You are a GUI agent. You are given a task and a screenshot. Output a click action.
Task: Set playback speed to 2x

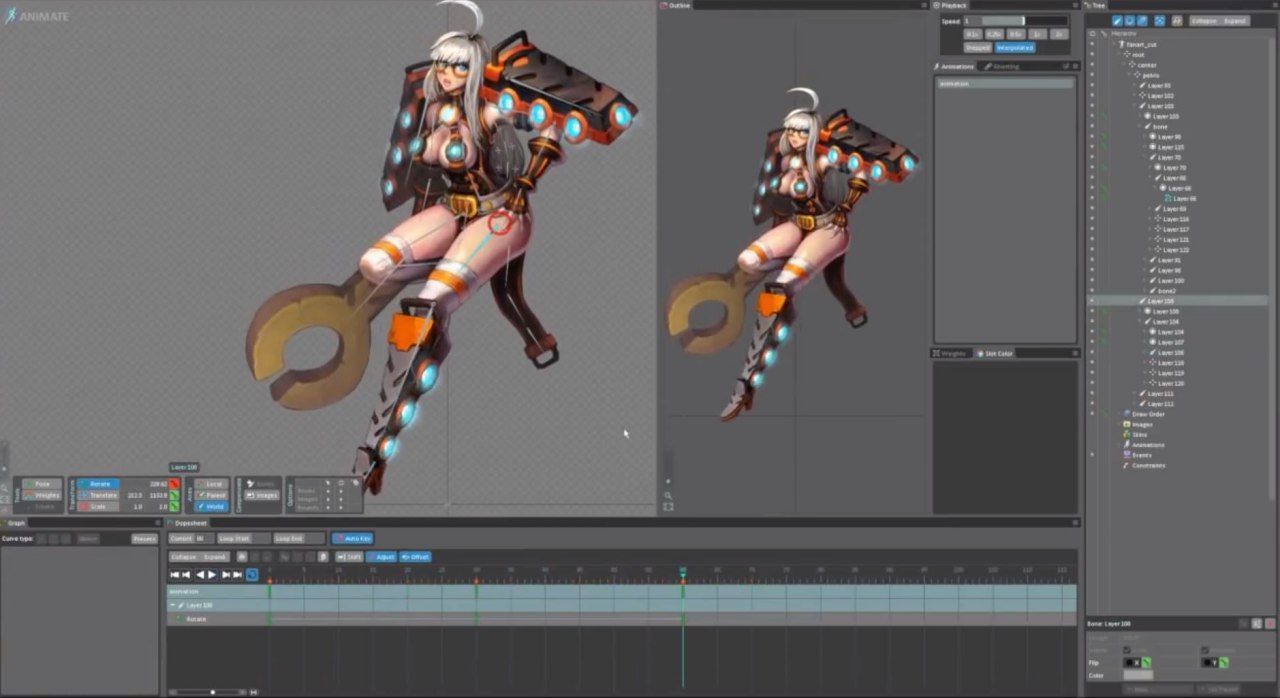(x=1059, y=34)
